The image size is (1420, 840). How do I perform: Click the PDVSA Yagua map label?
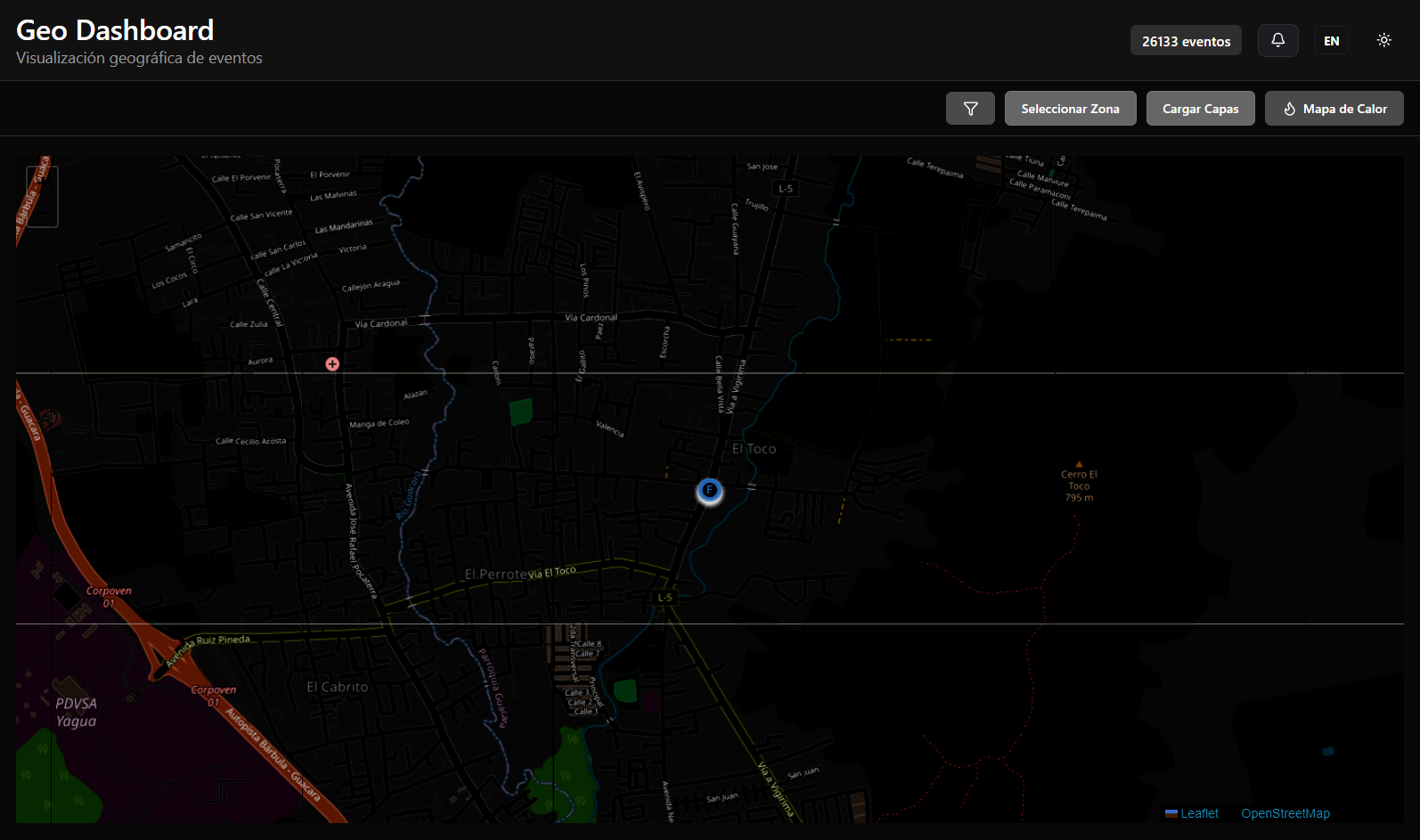pyautogui.click(x=76, y=712)
